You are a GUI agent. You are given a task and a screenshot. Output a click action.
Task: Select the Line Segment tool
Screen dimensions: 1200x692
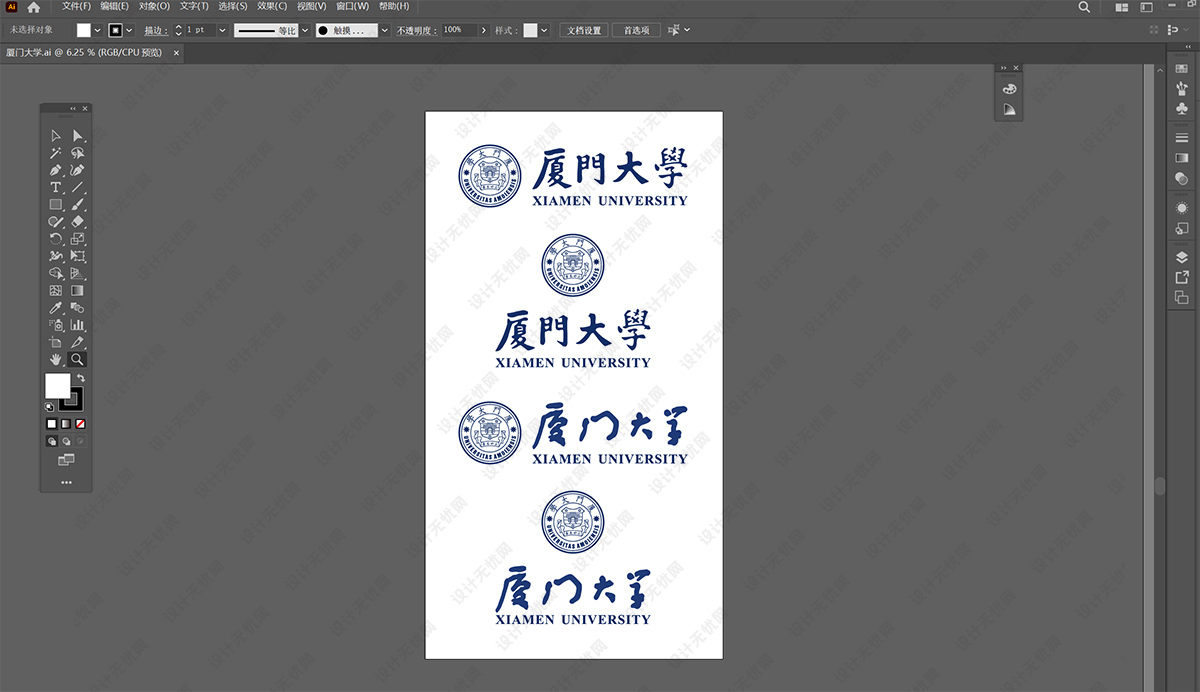point(78,187)
